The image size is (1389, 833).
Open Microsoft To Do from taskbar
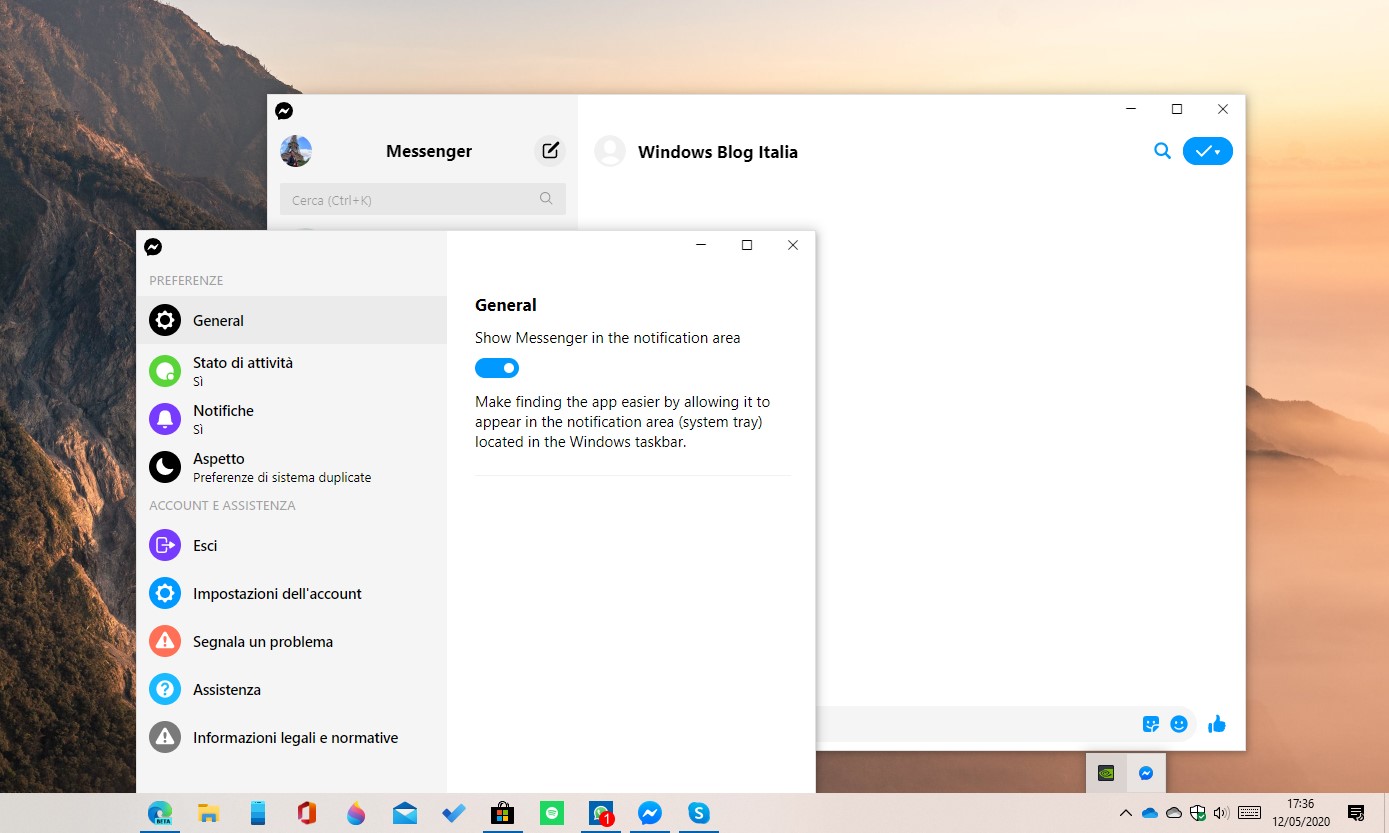(x=454, y=813)
